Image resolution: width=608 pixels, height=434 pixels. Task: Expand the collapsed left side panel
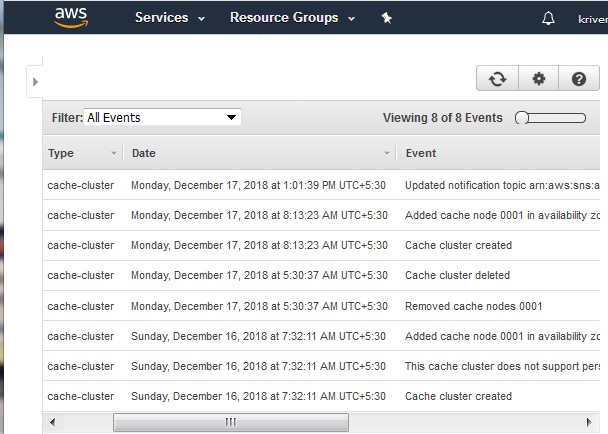point(35,81)
